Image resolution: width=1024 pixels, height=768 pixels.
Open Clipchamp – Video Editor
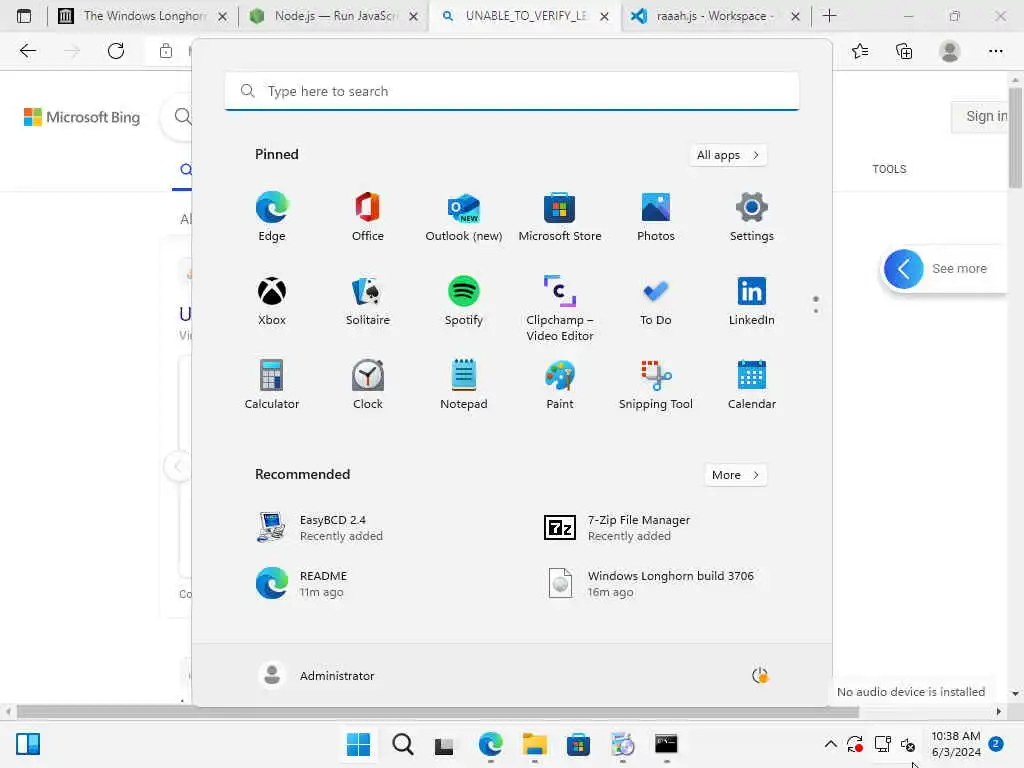560,308
